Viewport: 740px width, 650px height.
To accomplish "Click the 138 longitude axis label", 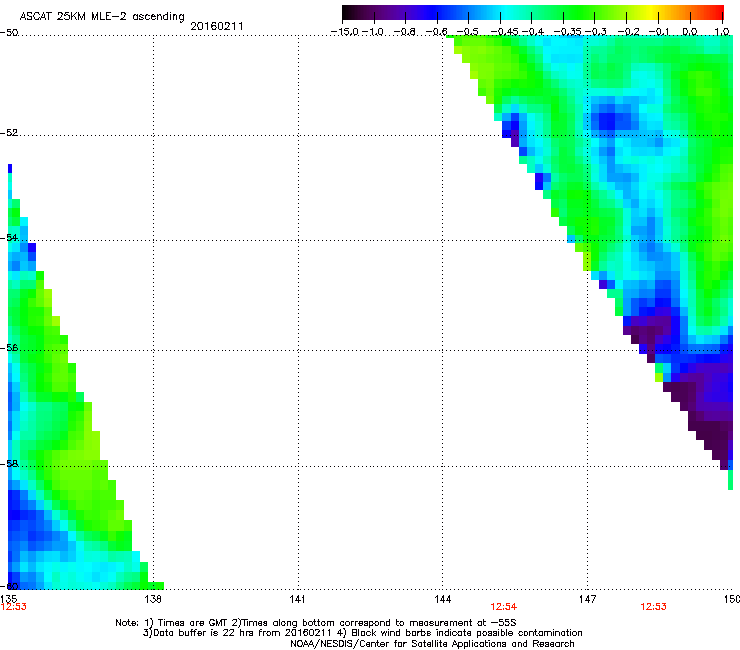I will coord(153,599).
